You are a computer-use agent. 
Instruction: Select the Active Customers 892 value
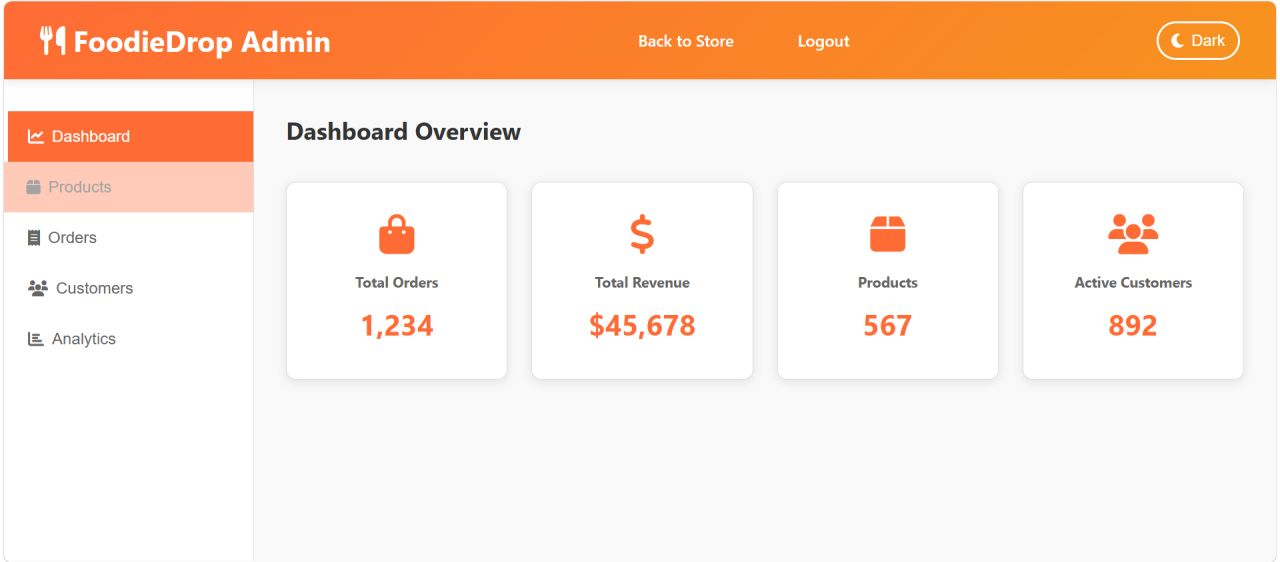(x=1133, y=326)
